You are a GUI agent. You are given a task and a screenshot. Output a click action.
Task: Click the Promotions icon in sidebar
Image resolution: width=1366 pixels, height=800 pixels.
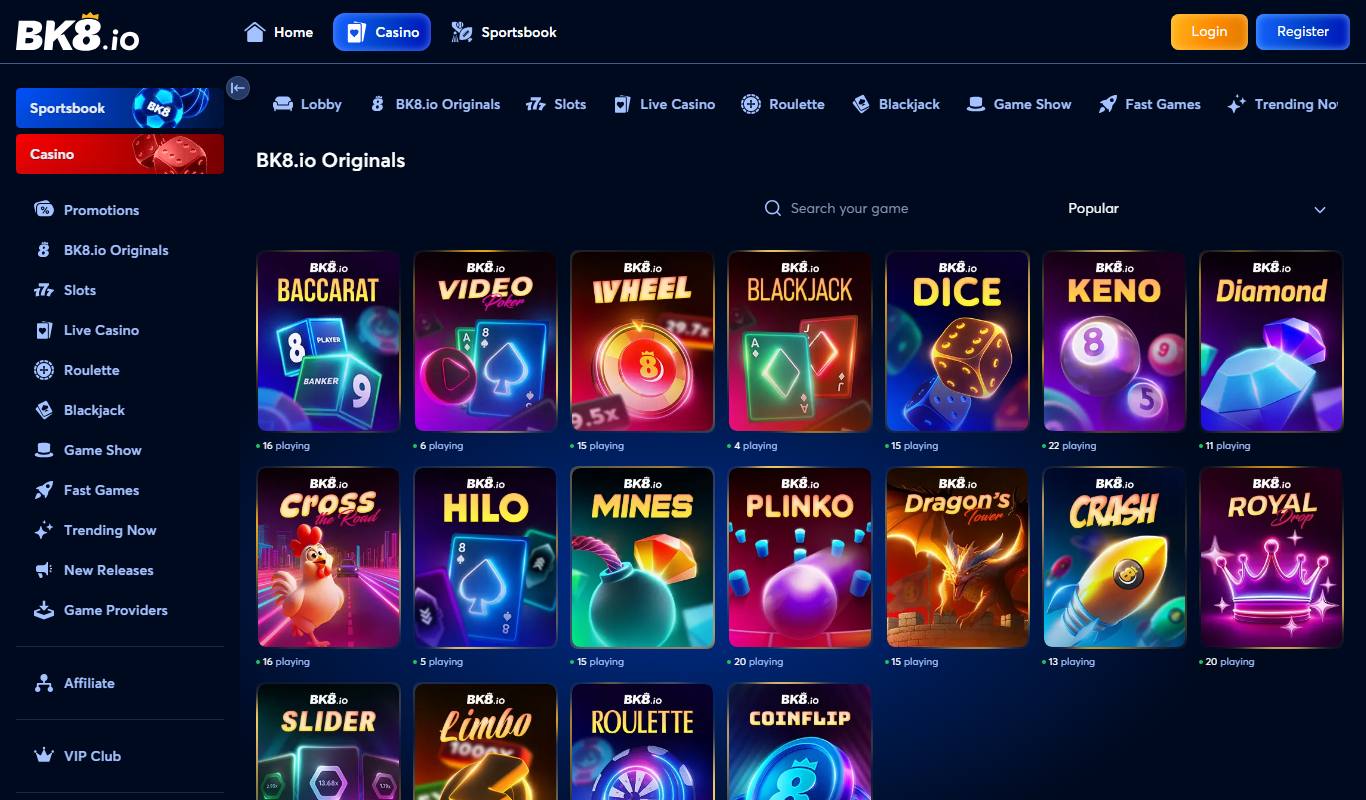tap(44, 210)
